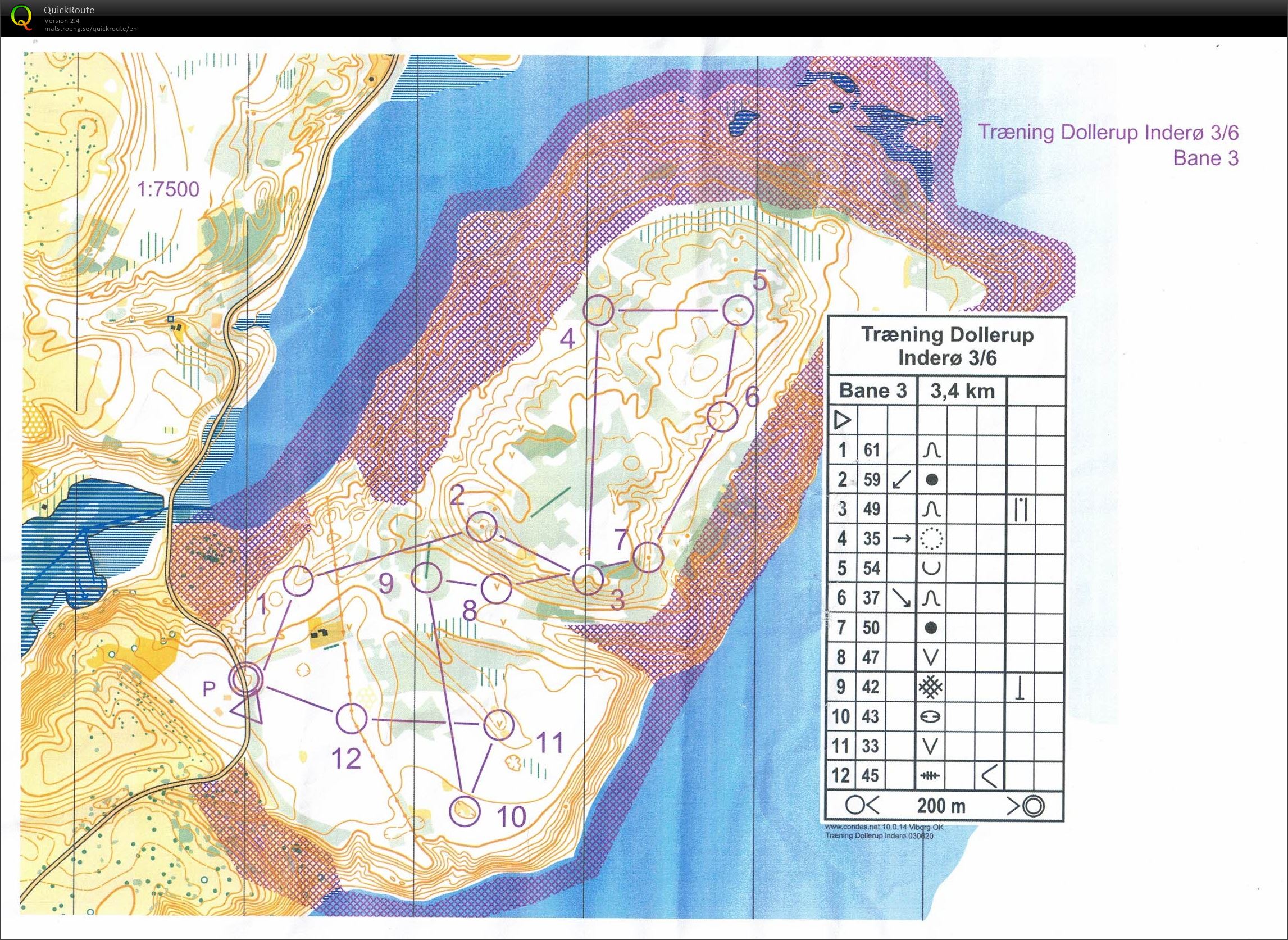1288x940 pixels.
Task: Click control code '45' in the table
Action: click(x=872, y=775)
